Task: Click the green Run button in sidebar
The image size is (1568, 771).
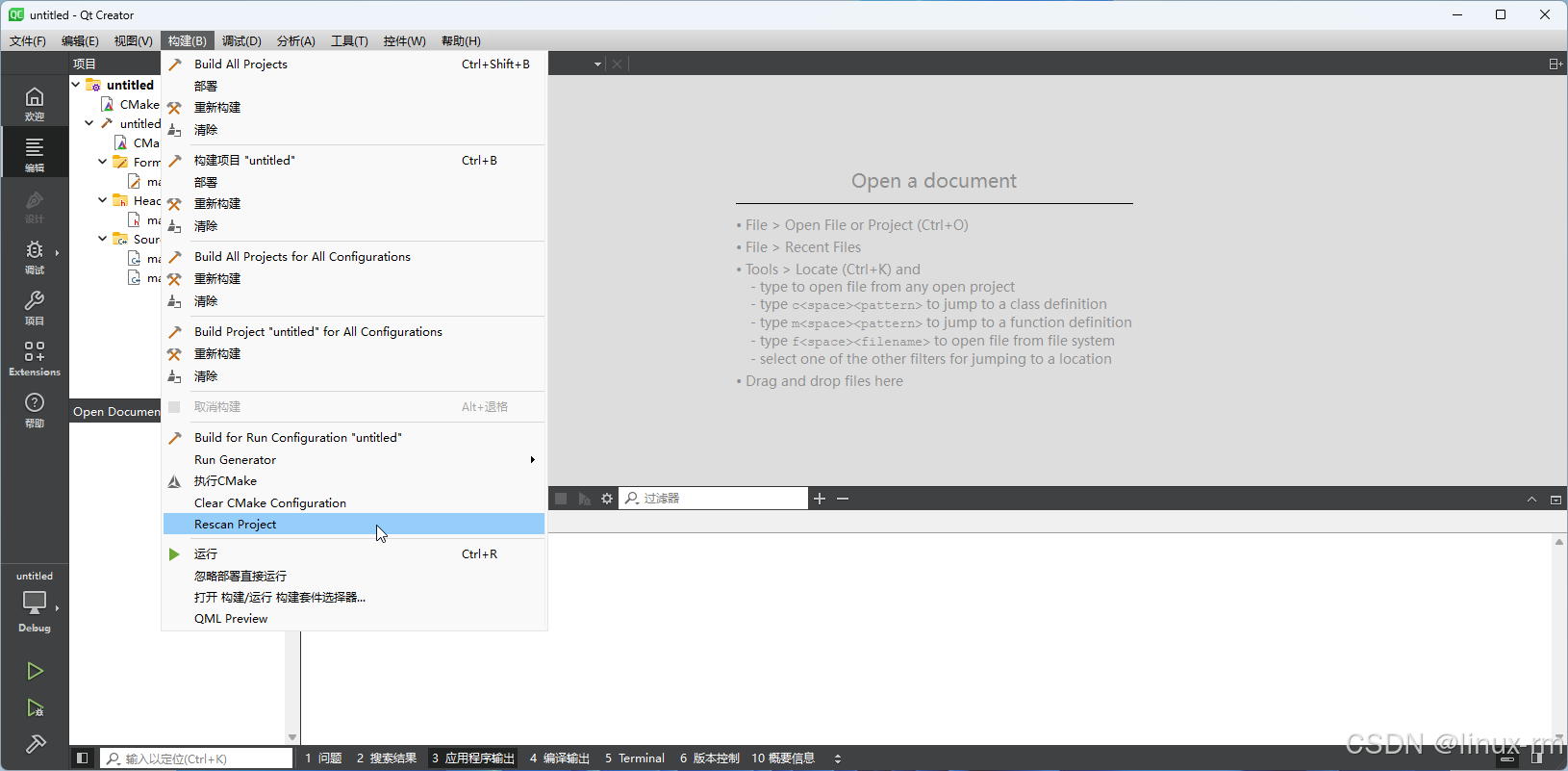Action: click(35, 671)
